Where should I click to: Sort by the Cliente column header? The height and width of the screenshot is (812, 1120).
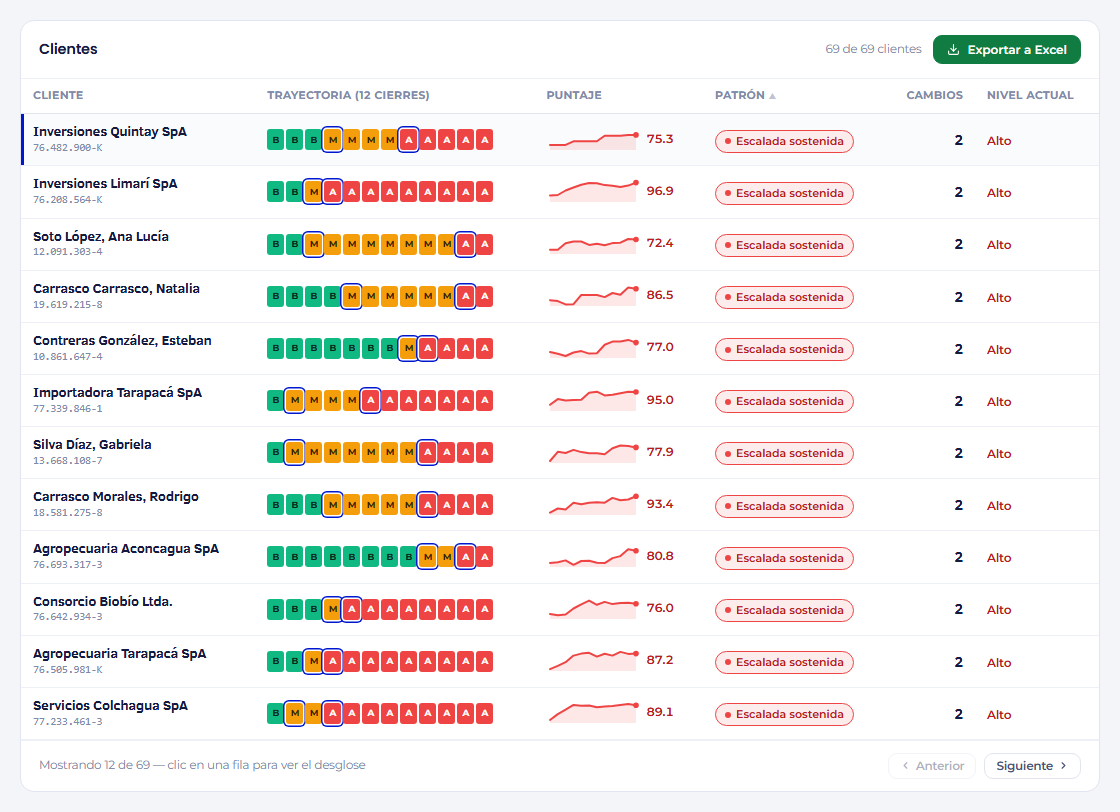58,95
